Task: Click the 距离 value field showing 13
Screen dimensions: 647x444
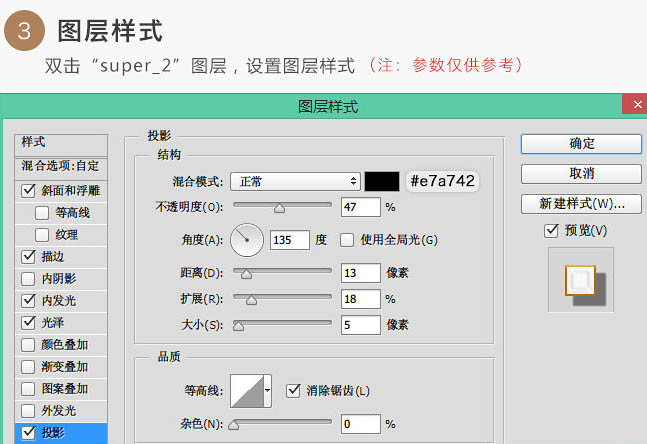Action: [361, 273]
